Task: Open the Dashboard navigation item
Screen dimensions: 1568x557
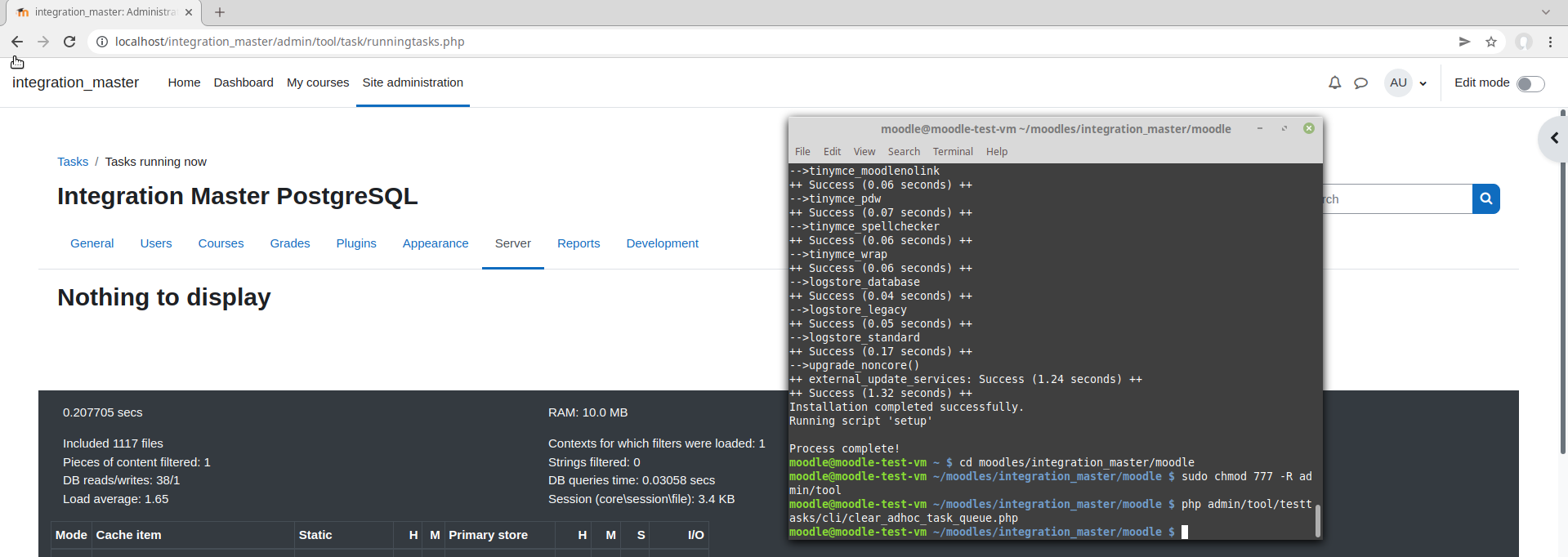Action: tap(243, 82)
